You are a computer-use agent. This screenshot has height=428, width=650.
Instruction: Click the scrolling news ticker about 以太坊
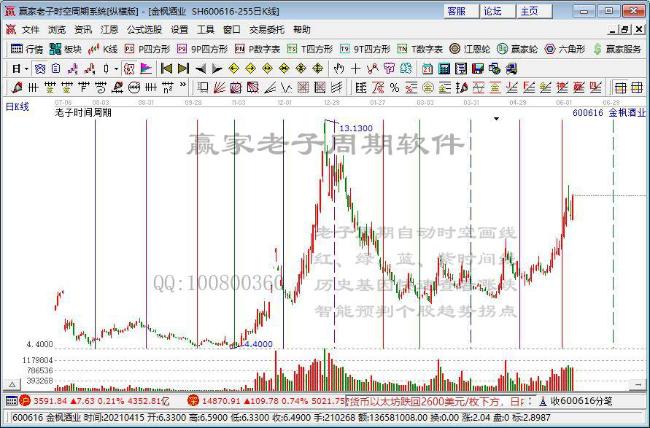point(439,401)
